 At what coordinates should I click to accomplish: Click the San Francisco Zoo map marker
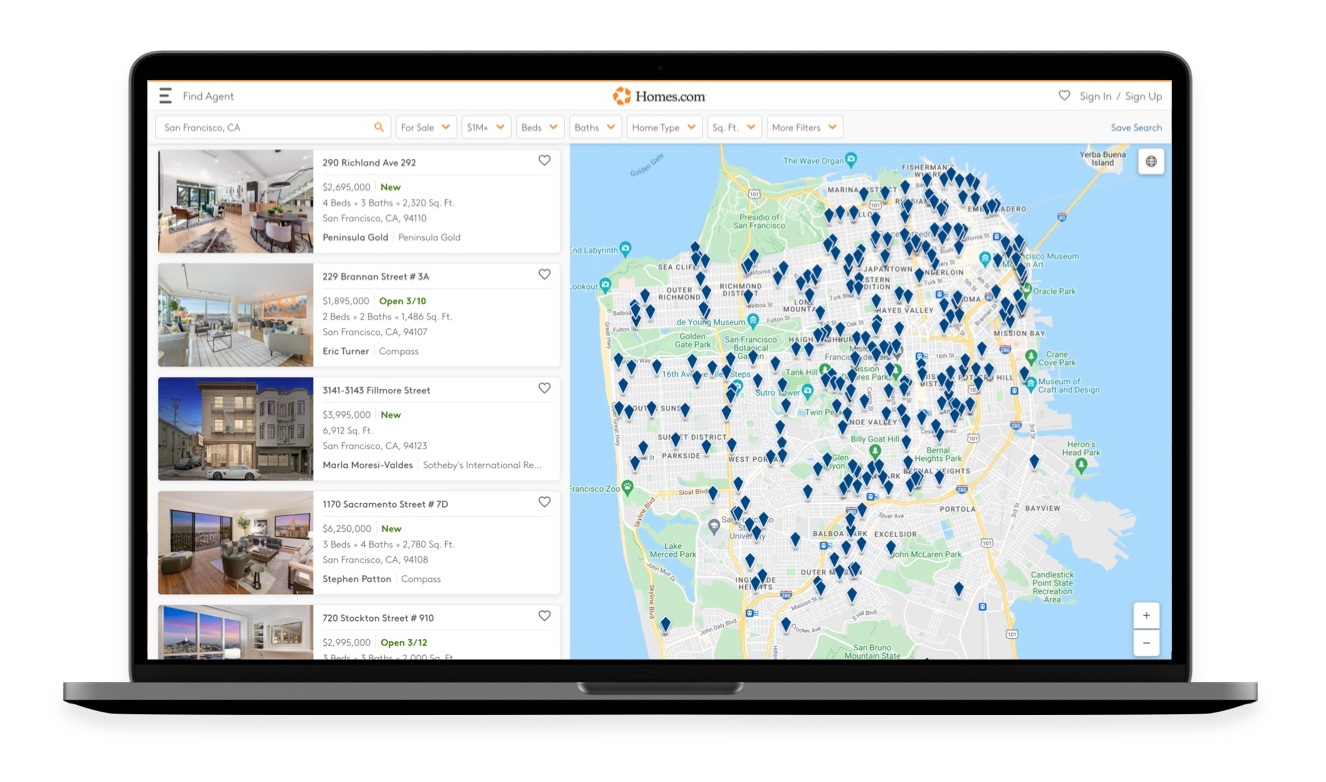pos(627,487)
